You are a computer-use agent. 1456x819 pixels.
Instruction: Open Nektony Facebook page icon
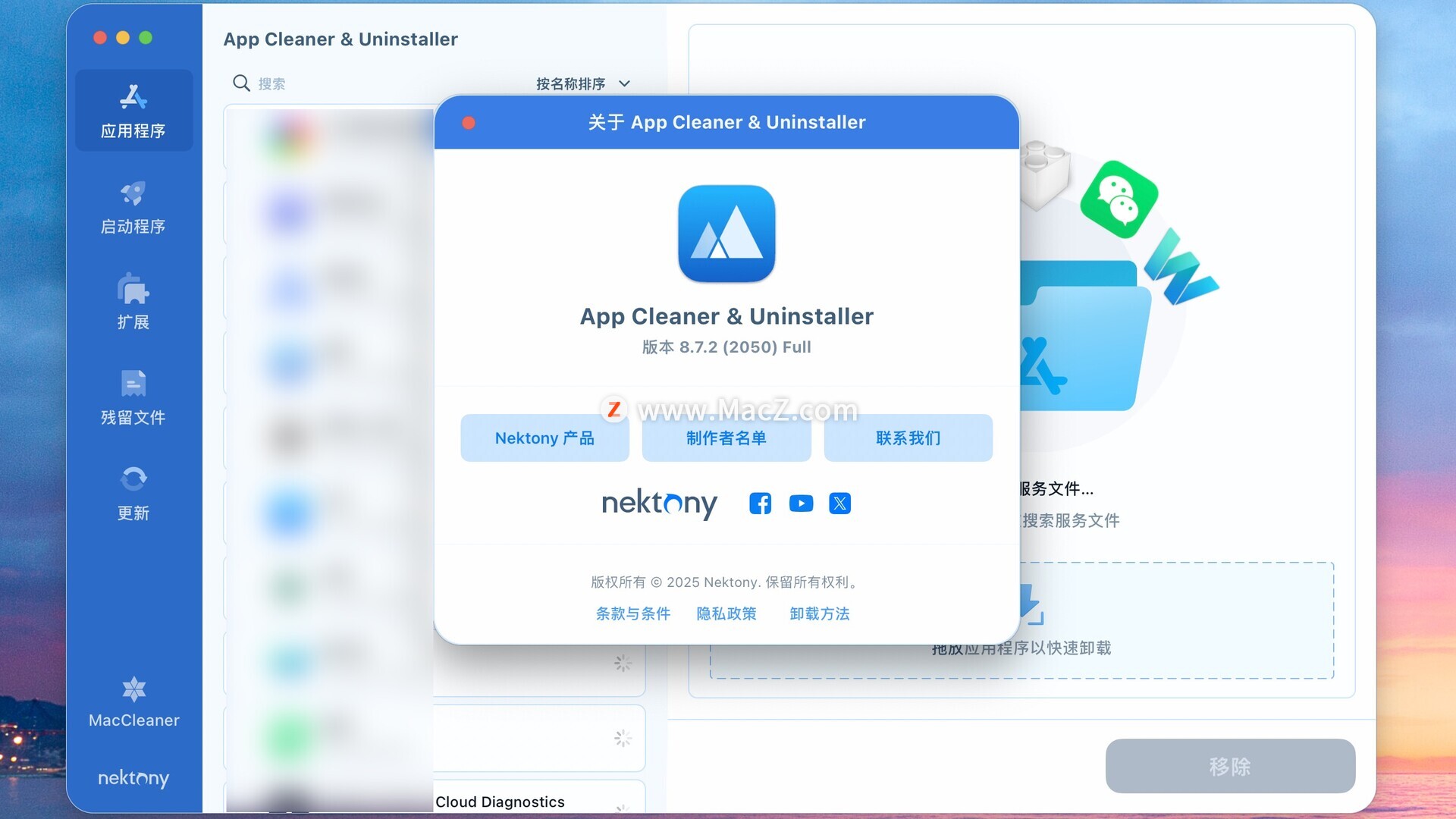pyautogui.click(x=760, y=504)
